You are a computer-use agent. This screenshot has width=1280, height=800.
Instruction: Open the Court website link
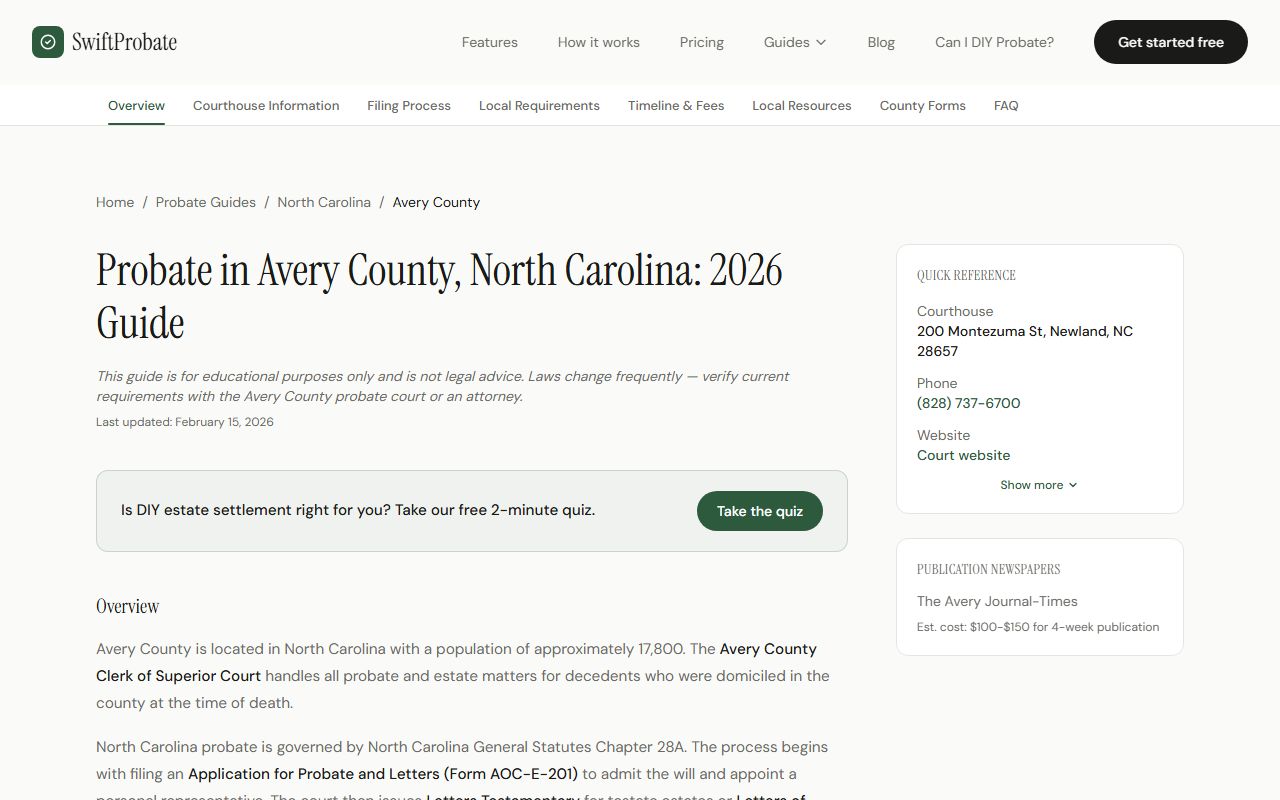[x=963, y=455]
